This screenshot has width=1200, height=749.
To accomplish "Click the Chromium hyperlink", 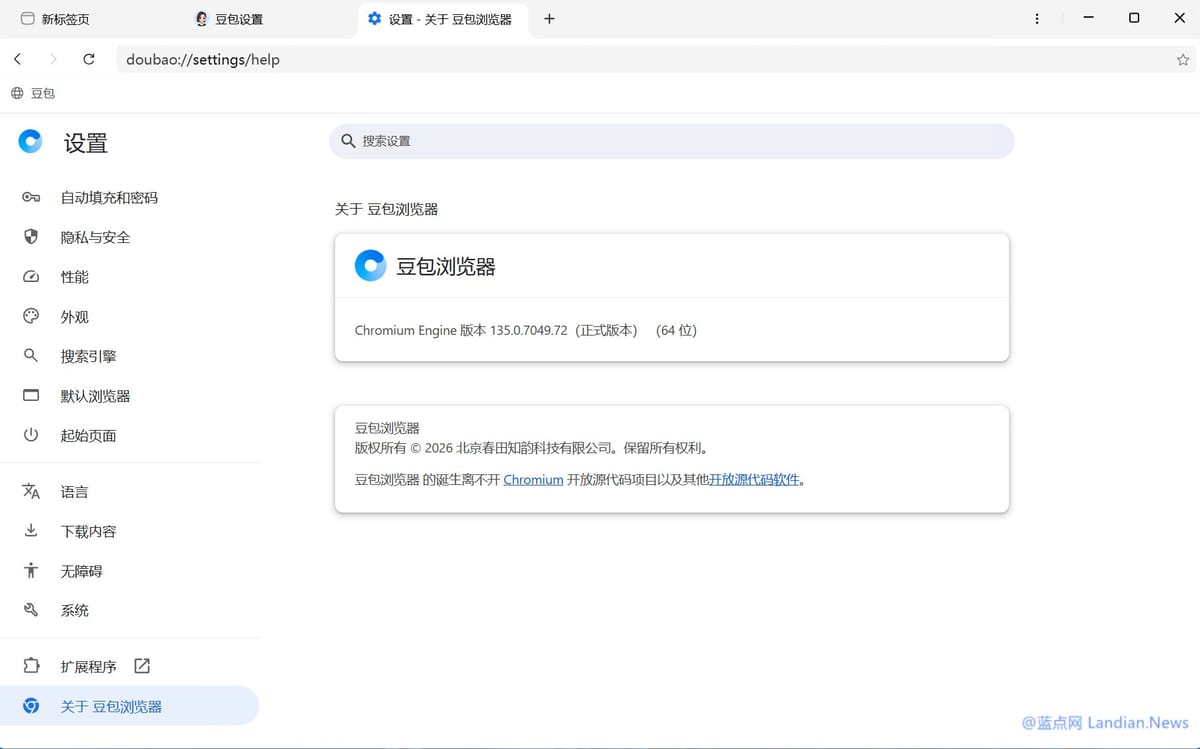I will click(x=533, y=479).
